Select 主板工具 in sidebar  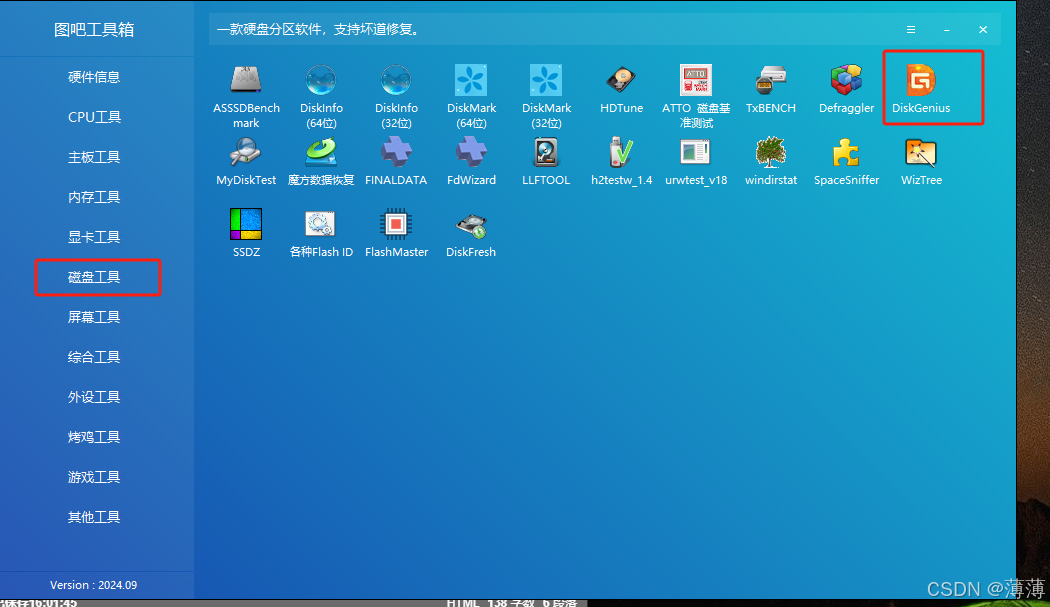coord(94,157)
